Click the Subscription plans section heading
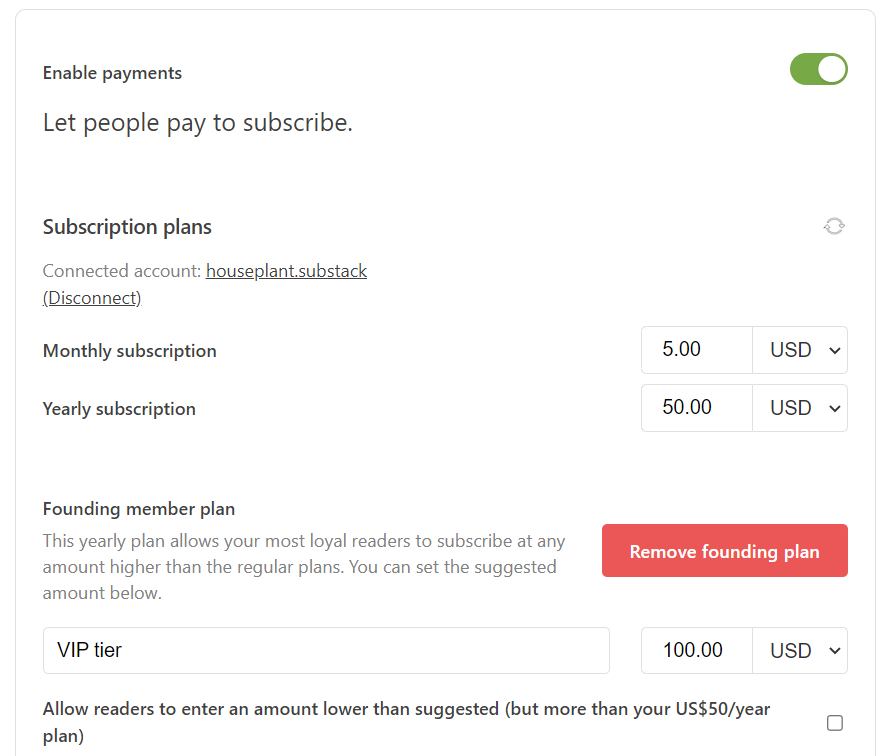This screenshot has width=888, height=756. pyautogui.click(x=126, y=227)
